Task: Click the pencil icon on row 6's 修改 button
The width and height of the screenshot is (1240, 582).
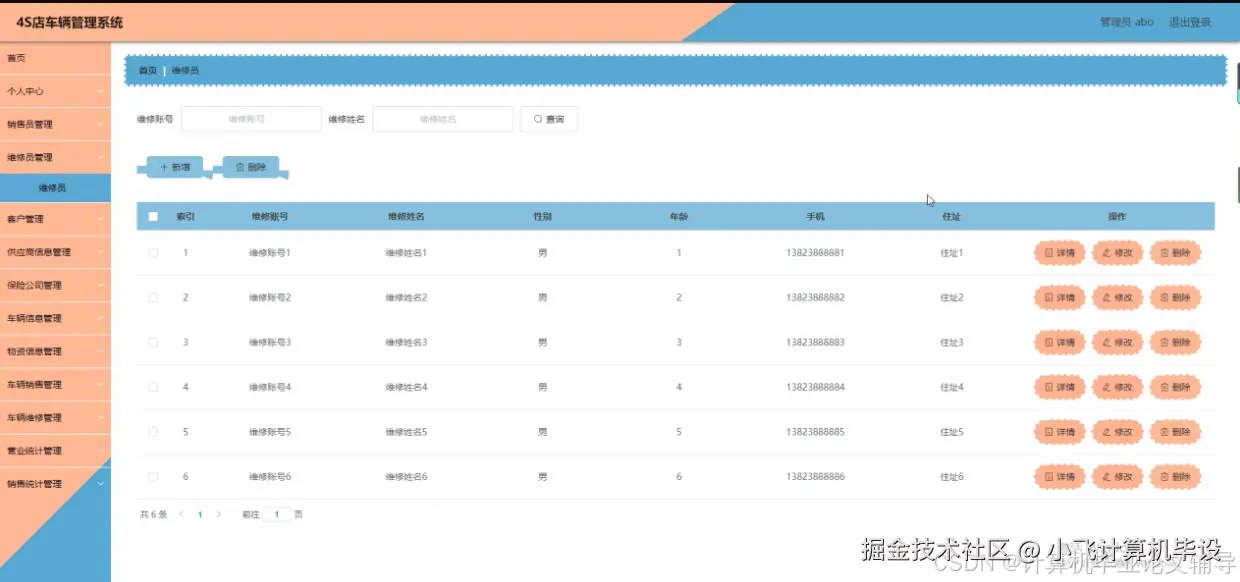Action: click(1105, 477)
